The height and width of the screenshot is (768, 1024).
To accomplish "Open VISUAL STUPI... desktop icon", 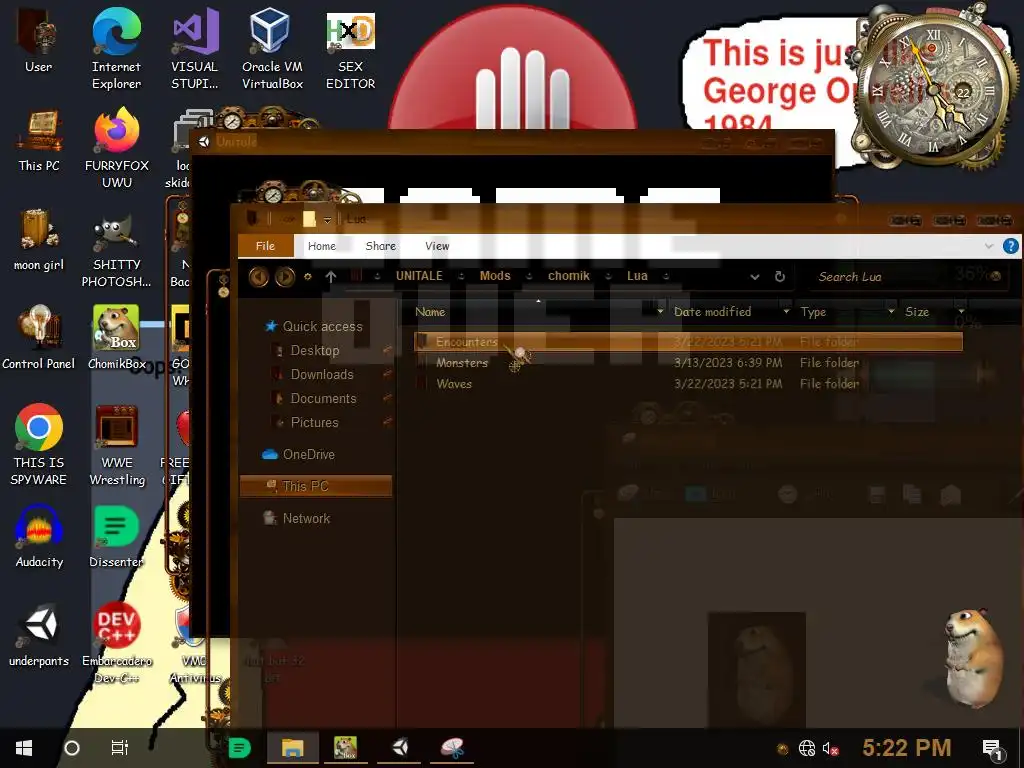I will click(x=195, y=49).
